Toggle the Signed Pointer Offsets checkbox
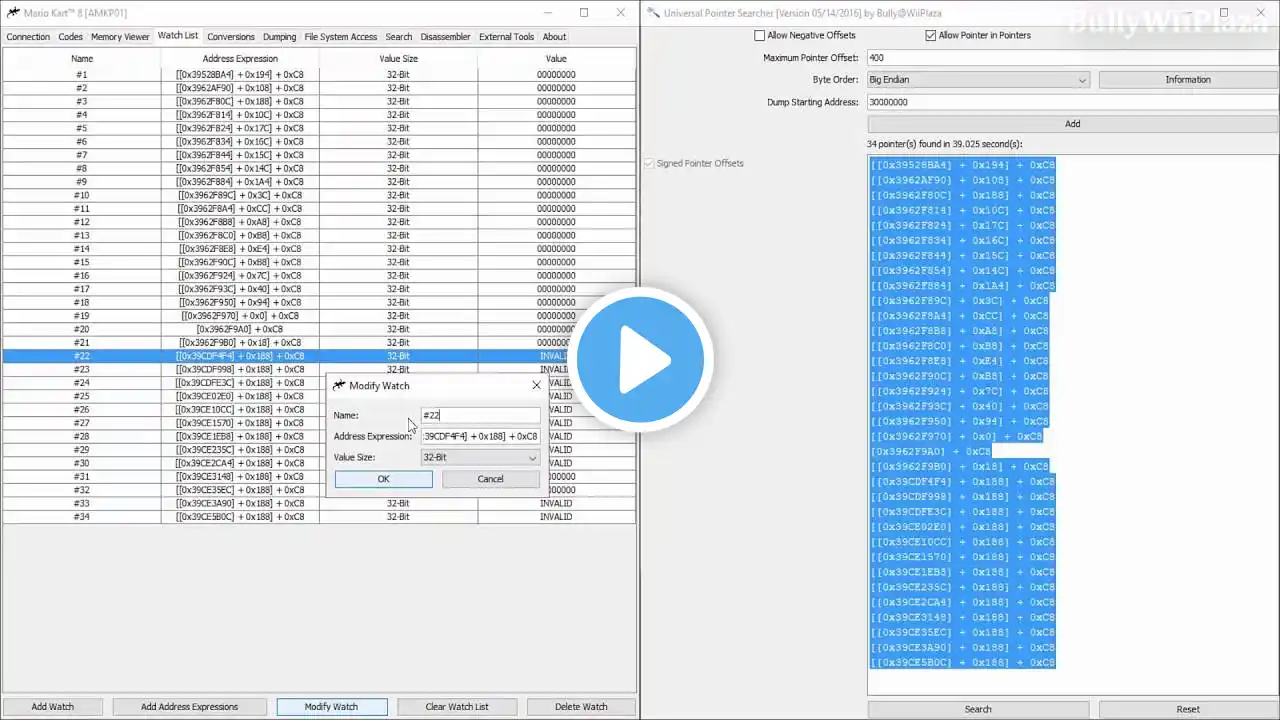 (x=650, y=163)
